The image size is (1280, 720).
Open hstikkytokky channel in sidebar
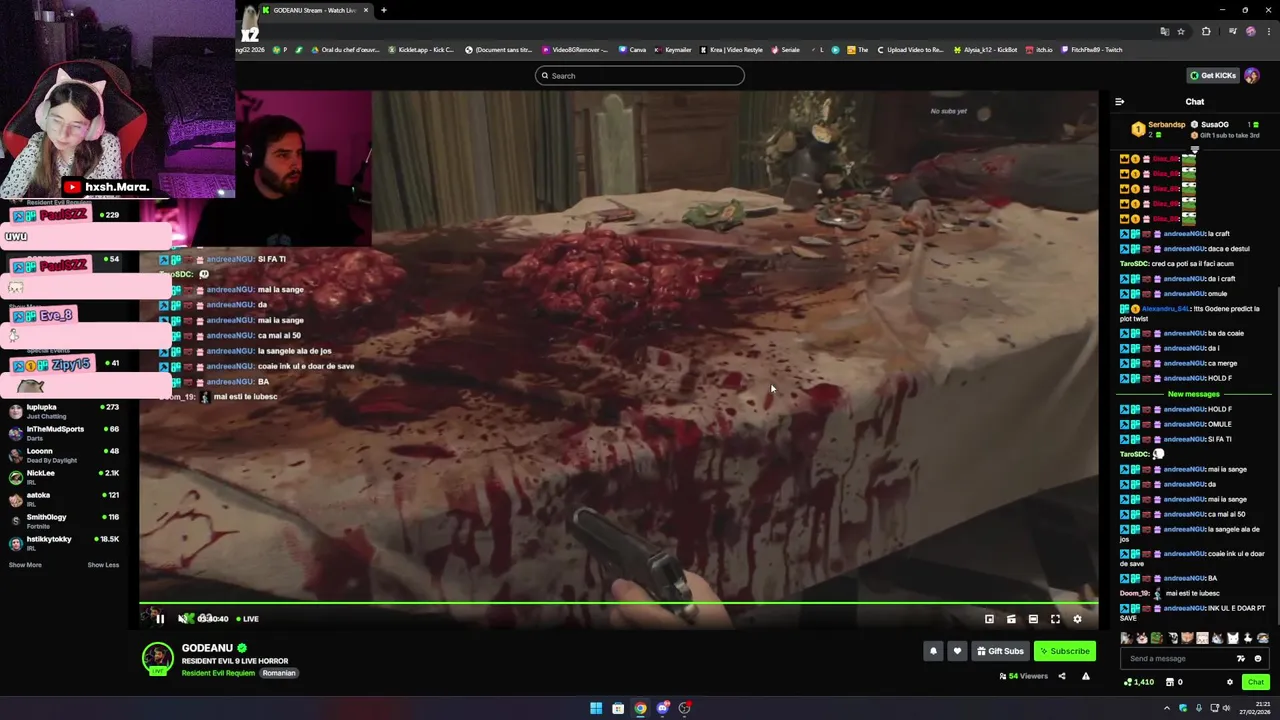point(64,543)
